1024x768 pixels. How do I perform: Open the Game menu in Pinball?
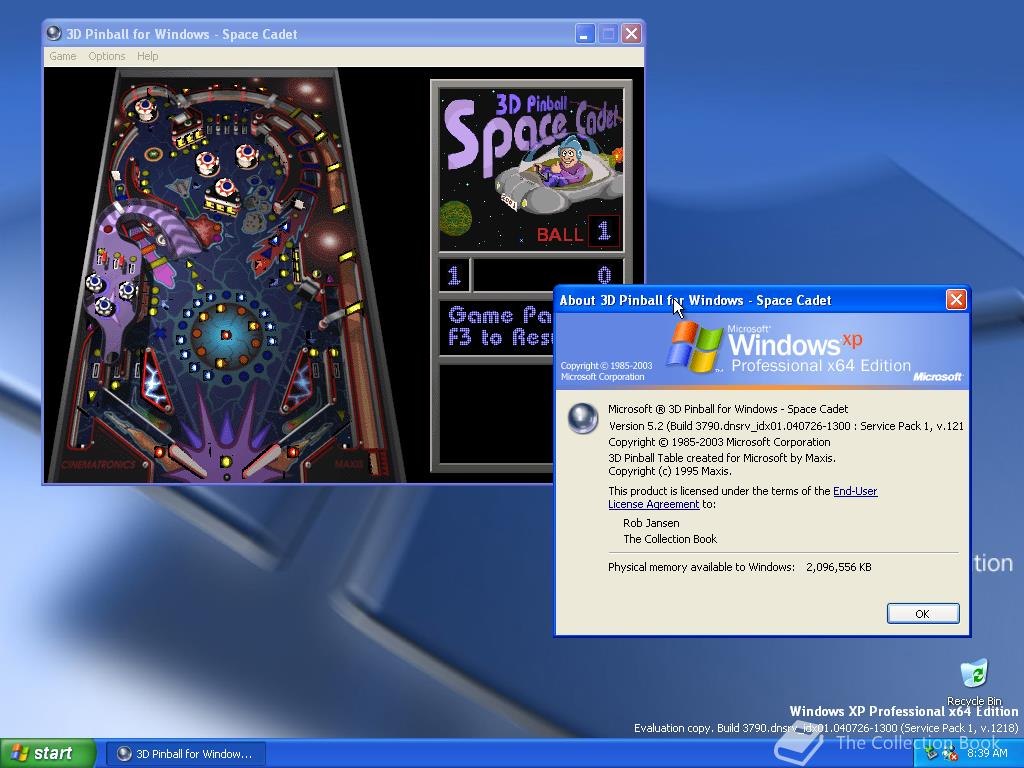click(x=63, y=56)
